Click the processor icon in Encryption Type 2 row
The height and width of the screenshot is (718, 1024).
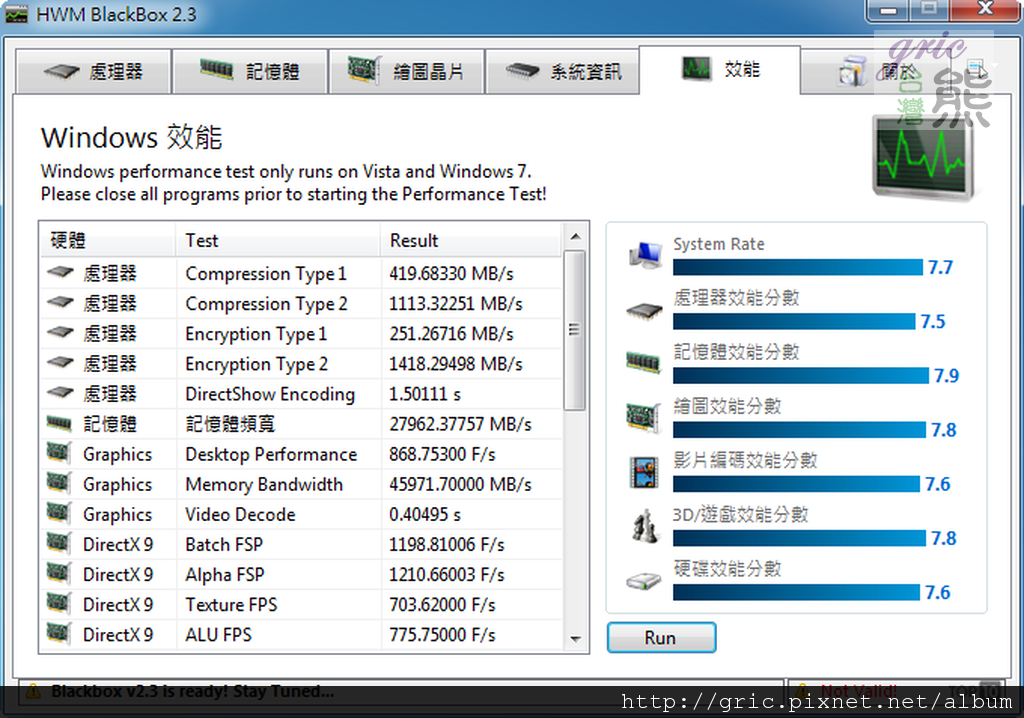(x=61, y=363)
